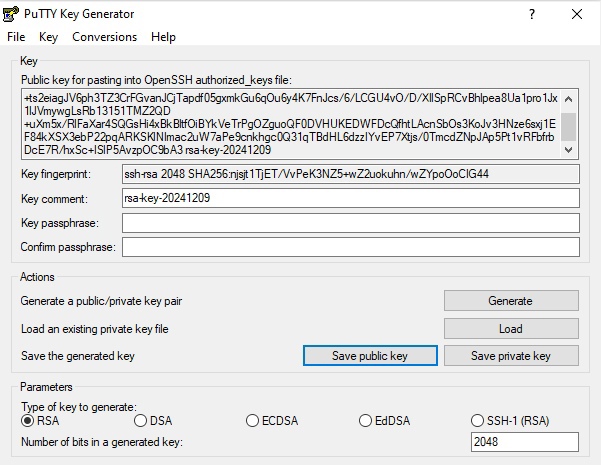Click the Key passphrase field

(x=351, y=223)
